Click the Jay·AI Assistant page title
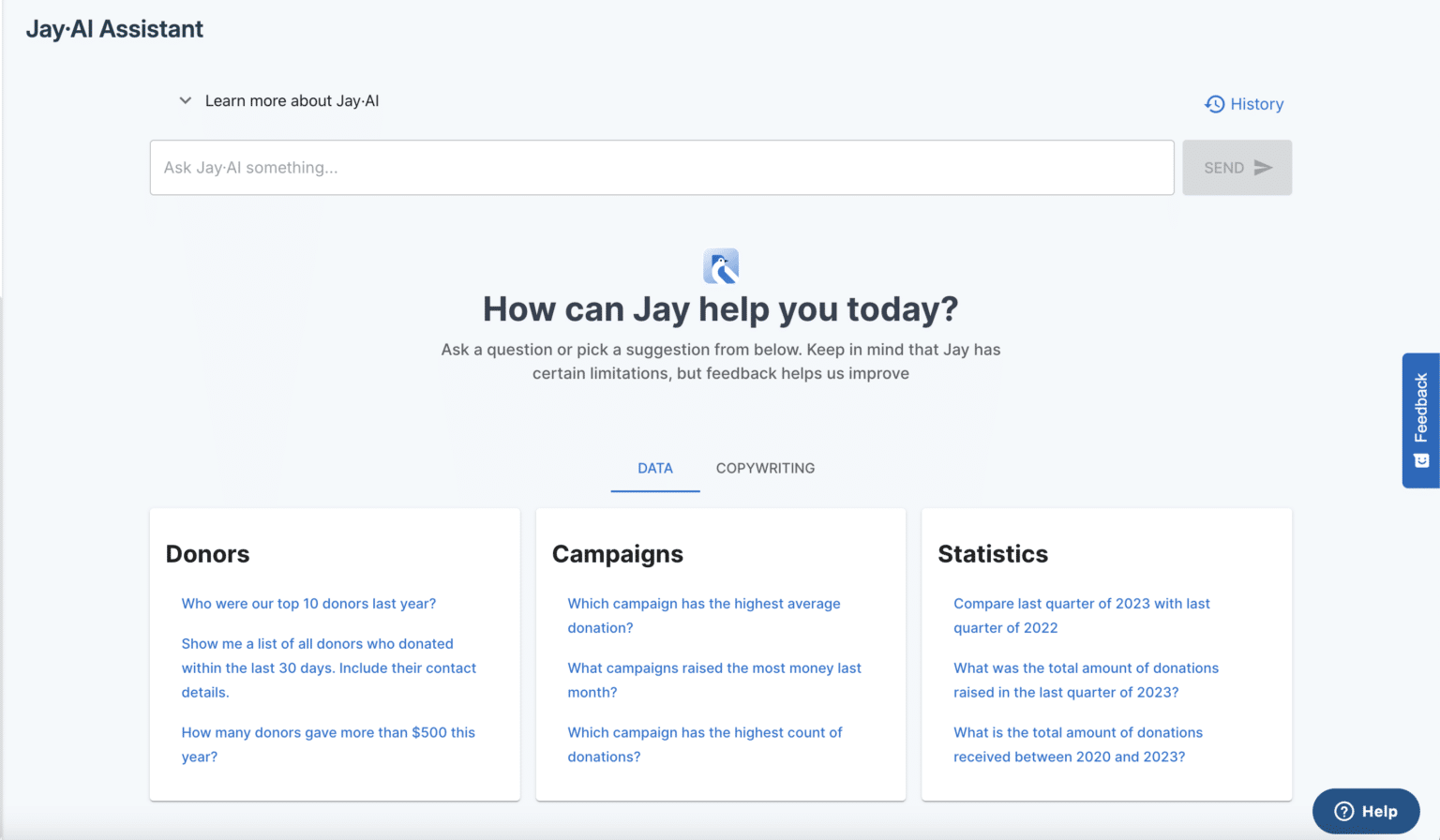This screenshot has width=1440, height=840. (x=114, y=29)
